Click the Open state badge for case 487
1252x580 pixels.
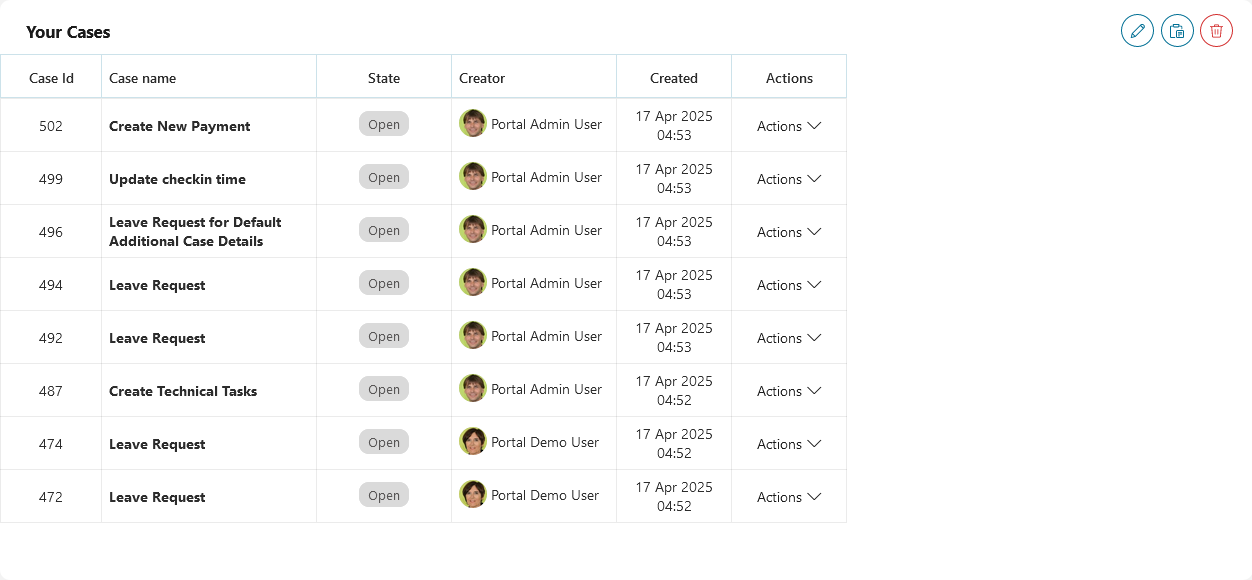tap(384, 389)
